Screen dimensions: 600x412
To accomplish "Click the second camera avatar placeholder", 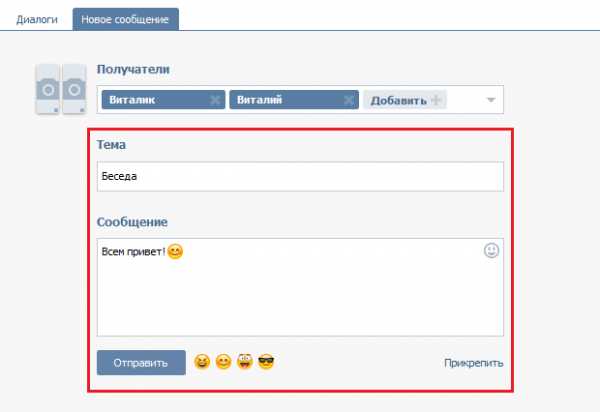I will point(74,89).
